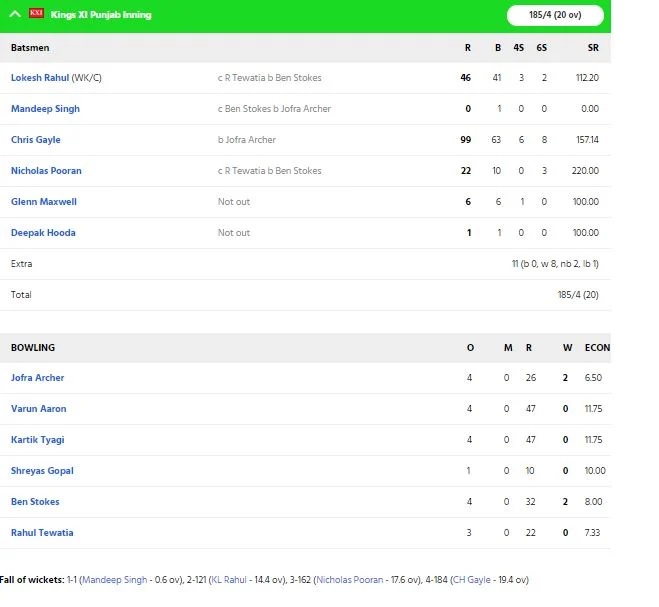Click the KXI team logo icon
The width and height of the screenshot is (659, 607).
pyautogui.click(x=36, y=13)
